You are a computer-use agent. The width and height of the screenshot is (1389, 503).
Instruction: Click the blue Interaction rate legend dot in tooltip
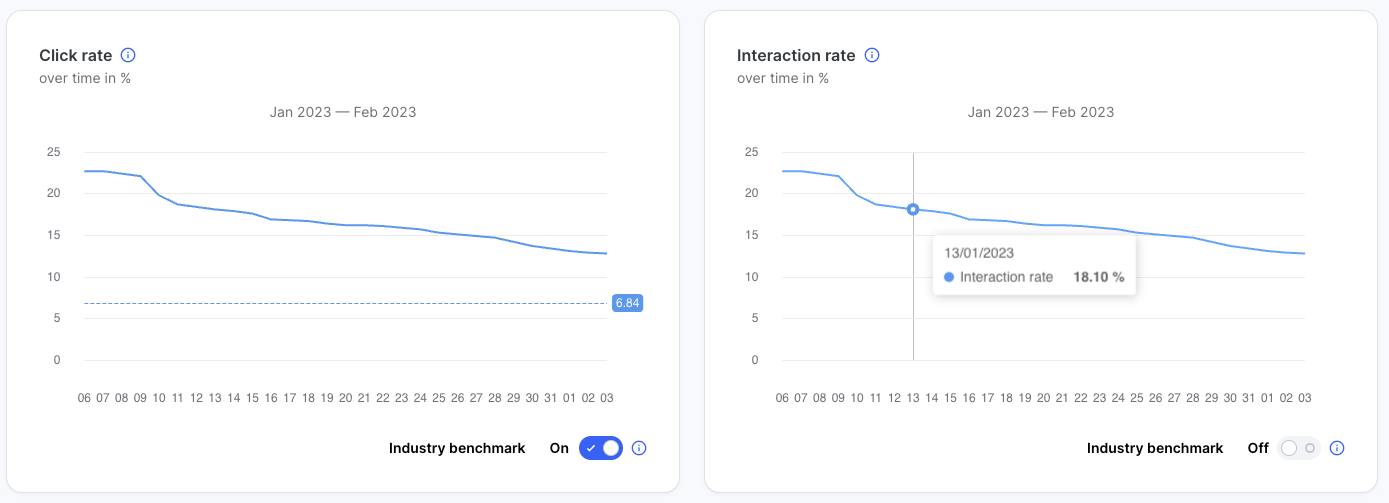[949, 277]
